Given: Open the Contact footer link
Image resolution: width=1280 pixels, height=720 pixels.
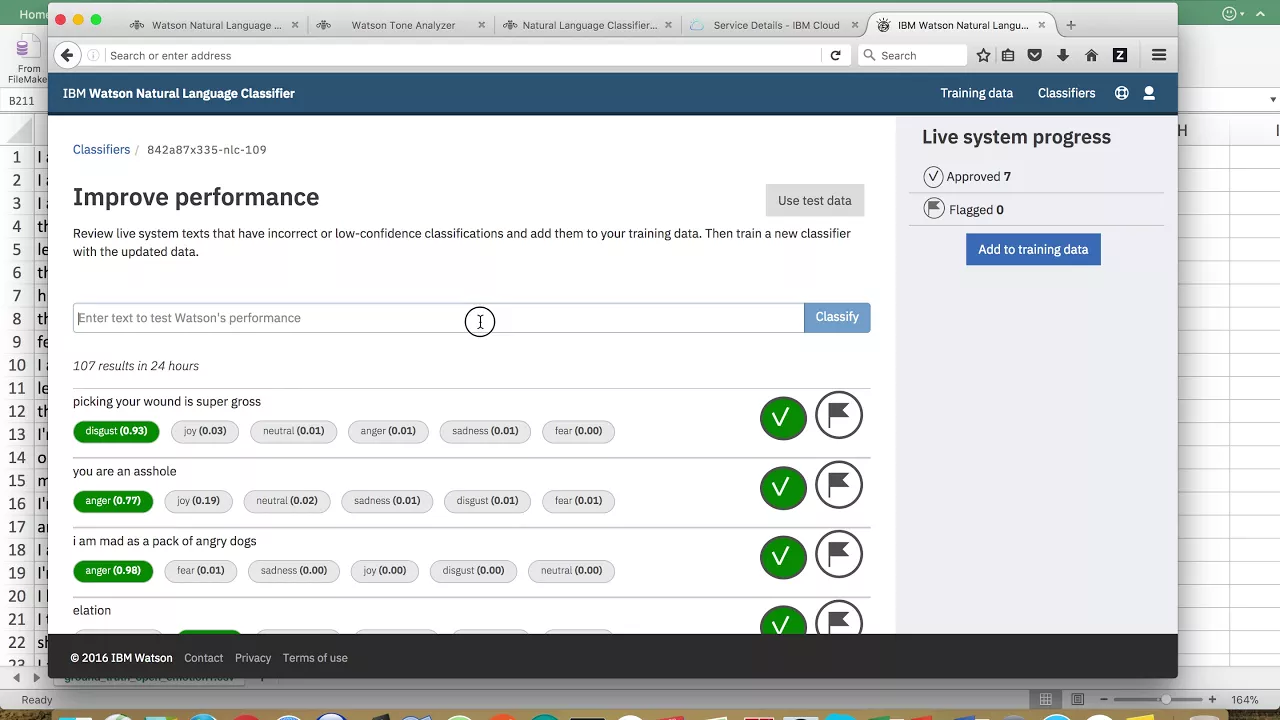Looking at the screenshot, I should [x=203, y=658].
